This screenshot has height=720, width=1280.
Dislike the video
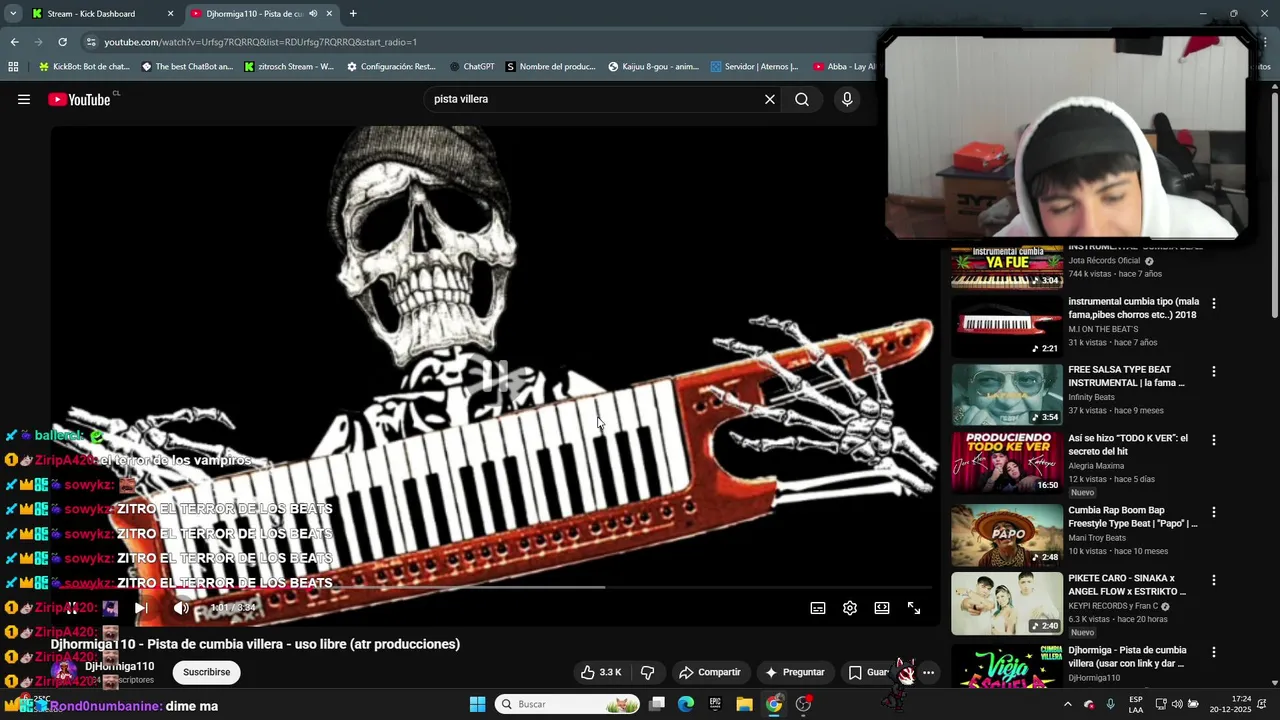647,672
